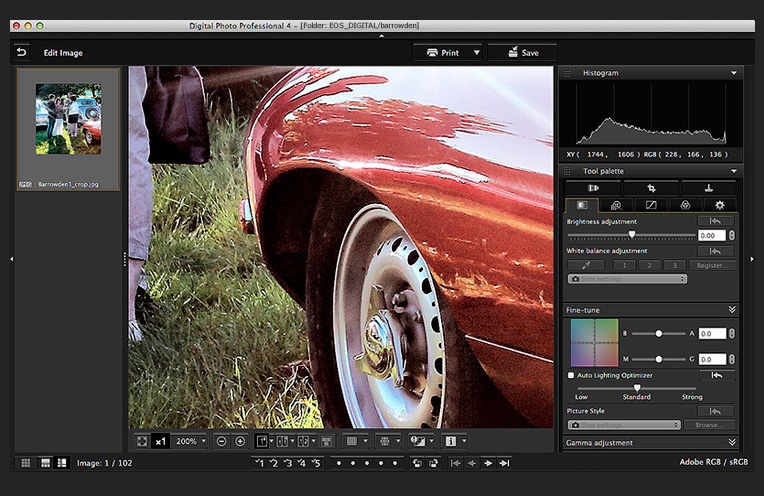The image size is (764, 496).
Task: Expand the Gamma adjustment section
Action: point(732,442)
